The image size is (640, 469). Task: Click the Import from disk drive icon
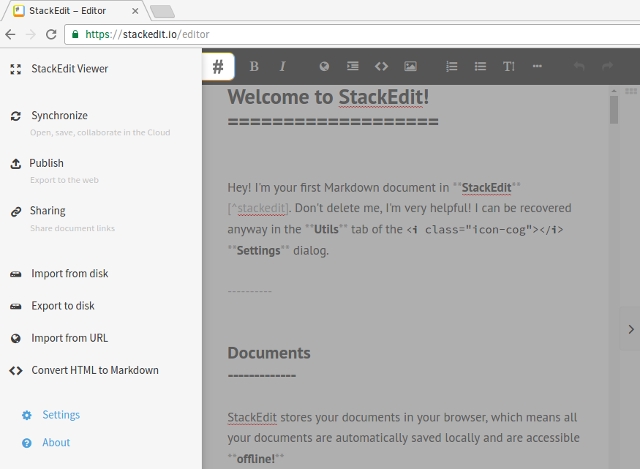16,274
